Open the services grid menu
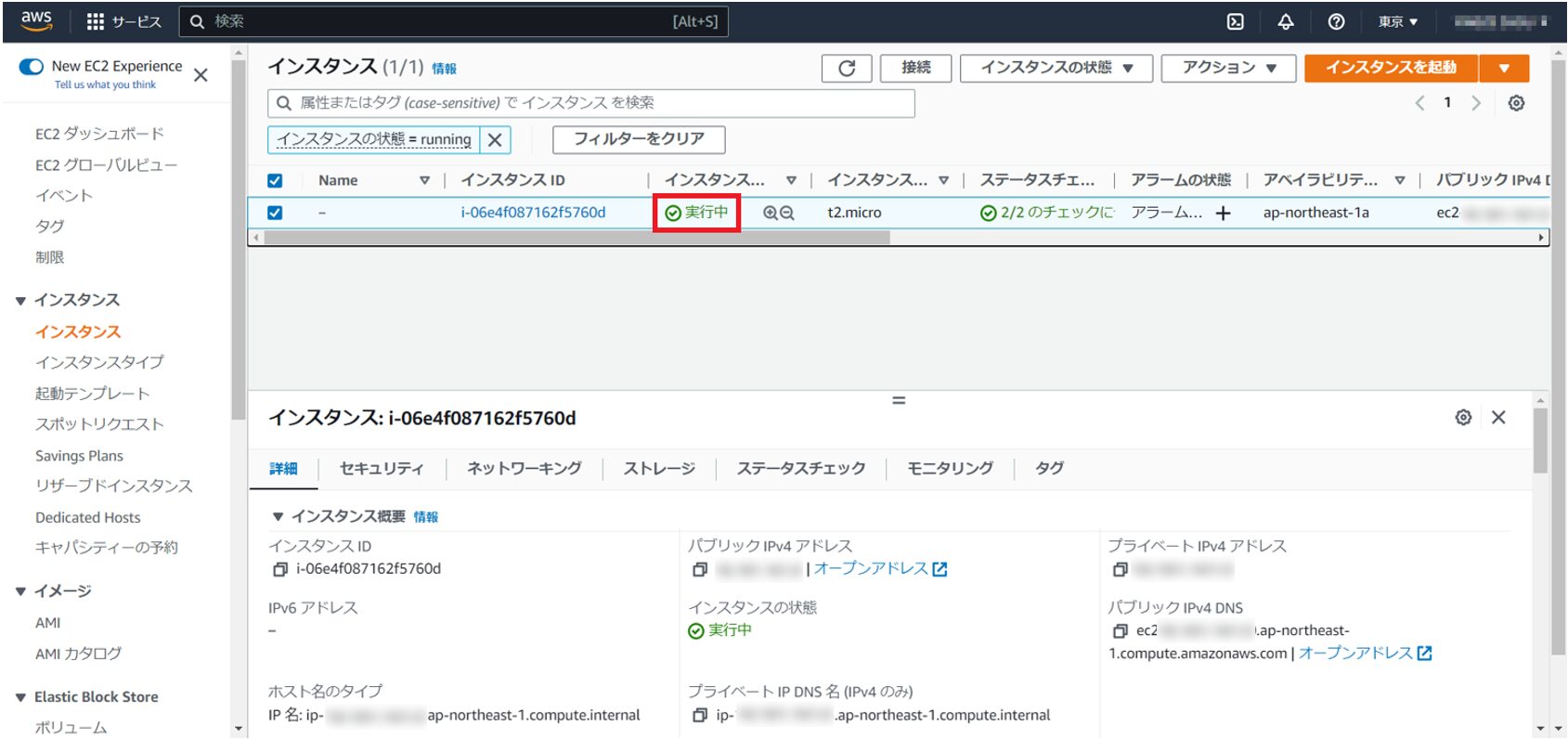 (x=96, y=21)
